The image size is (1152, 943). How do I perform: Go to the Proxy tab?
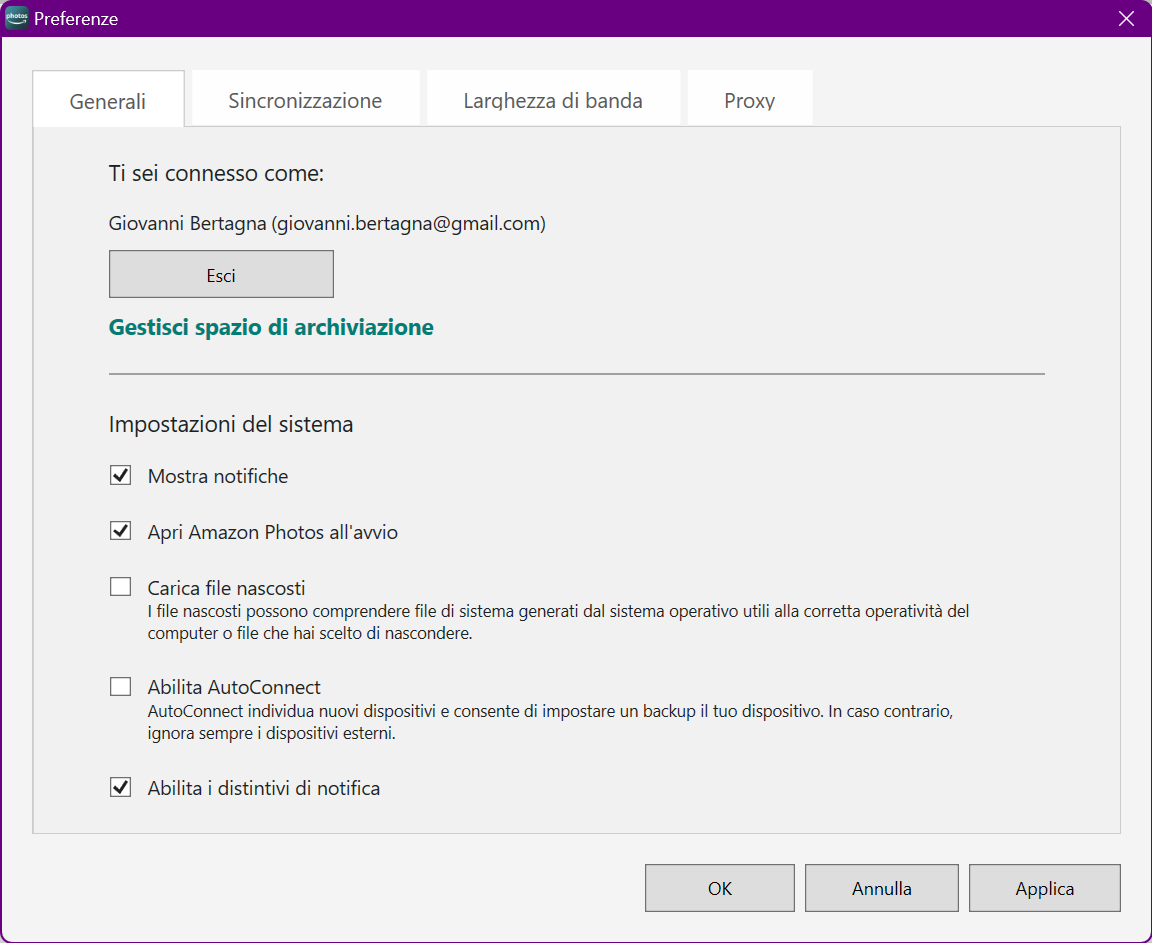point(749,98)
